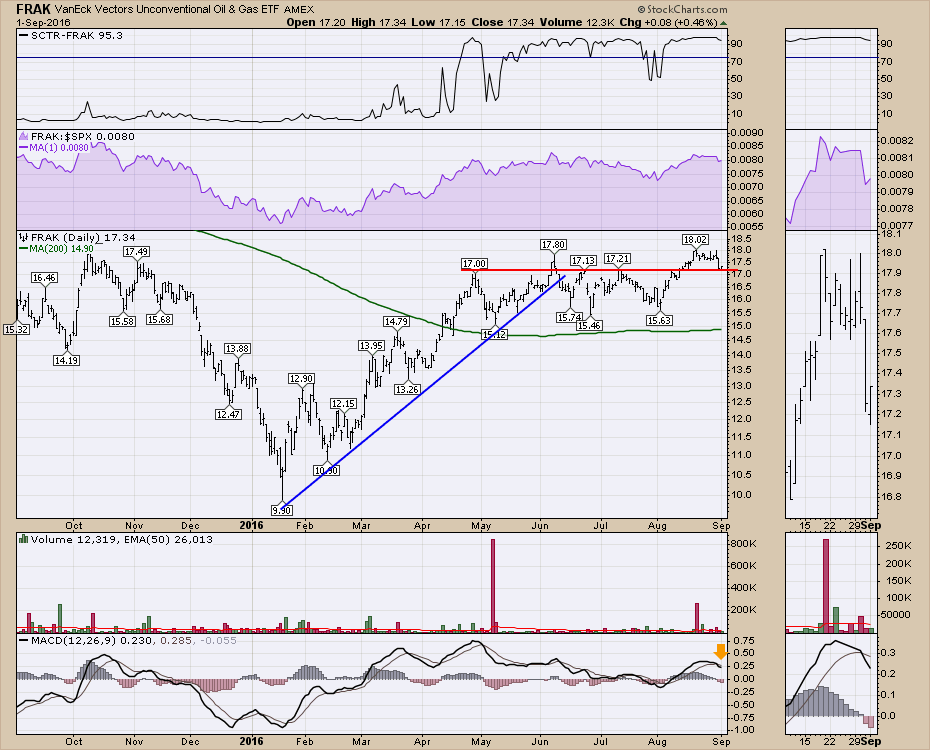
Task: Click the 15.68 low label
Action: (x=159, y=320)
